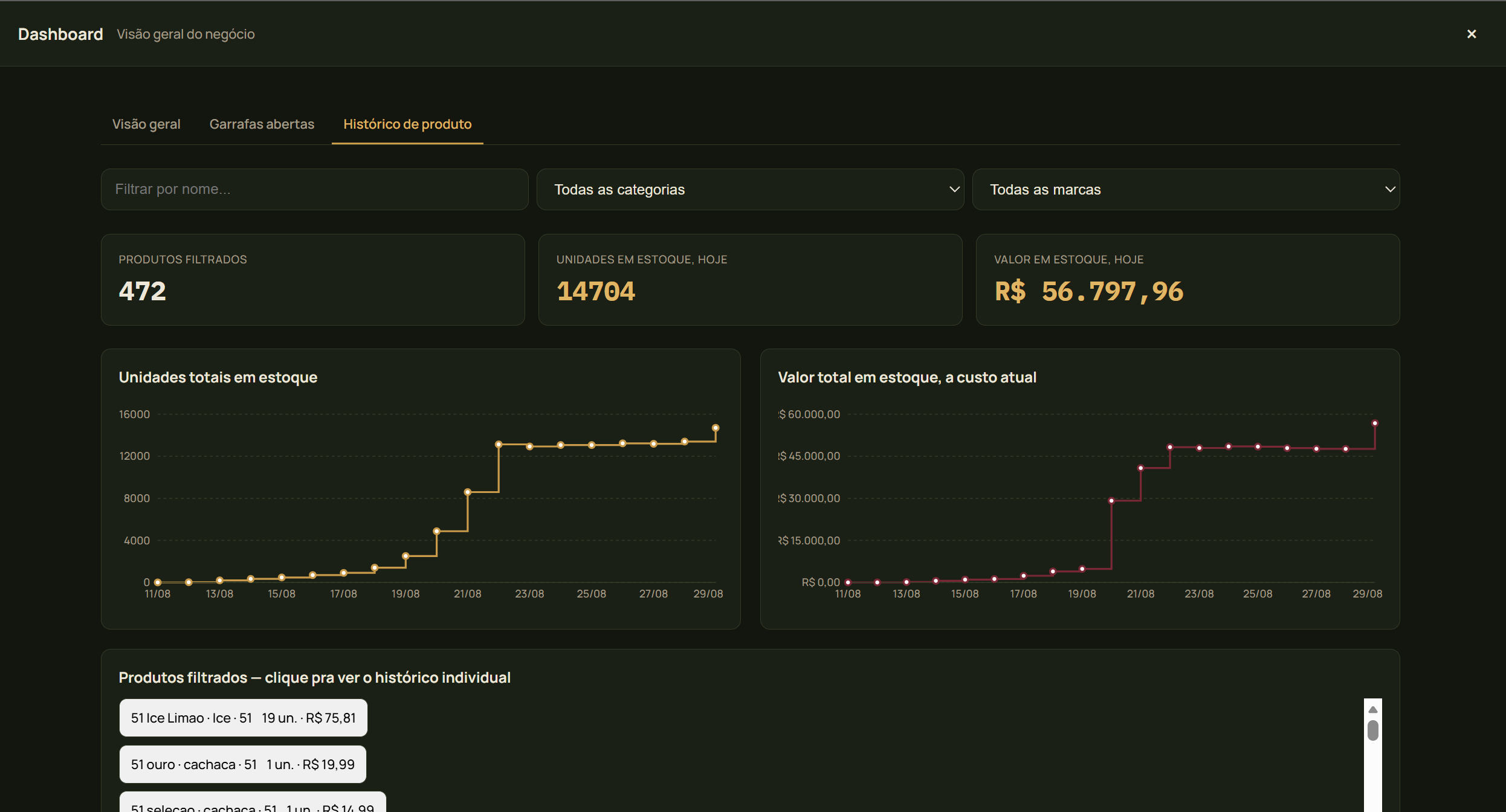Close the Dashboard with the X icon
This screenshot has height=812, width=1506.
[1472, 34]
